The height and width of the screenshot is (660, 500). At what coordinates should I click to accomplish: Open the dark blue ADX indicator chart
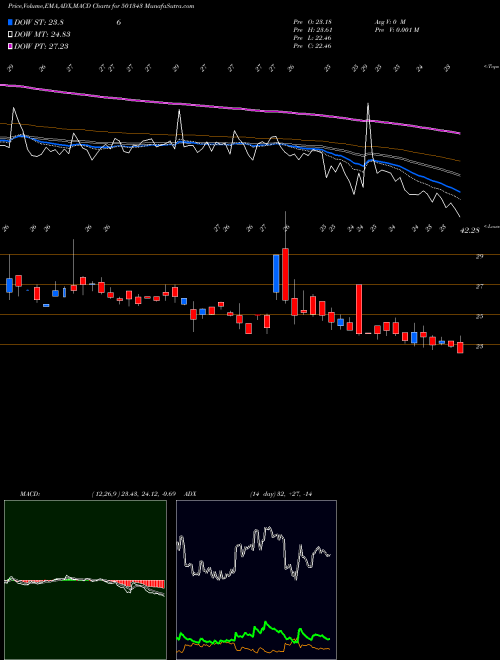256,580
